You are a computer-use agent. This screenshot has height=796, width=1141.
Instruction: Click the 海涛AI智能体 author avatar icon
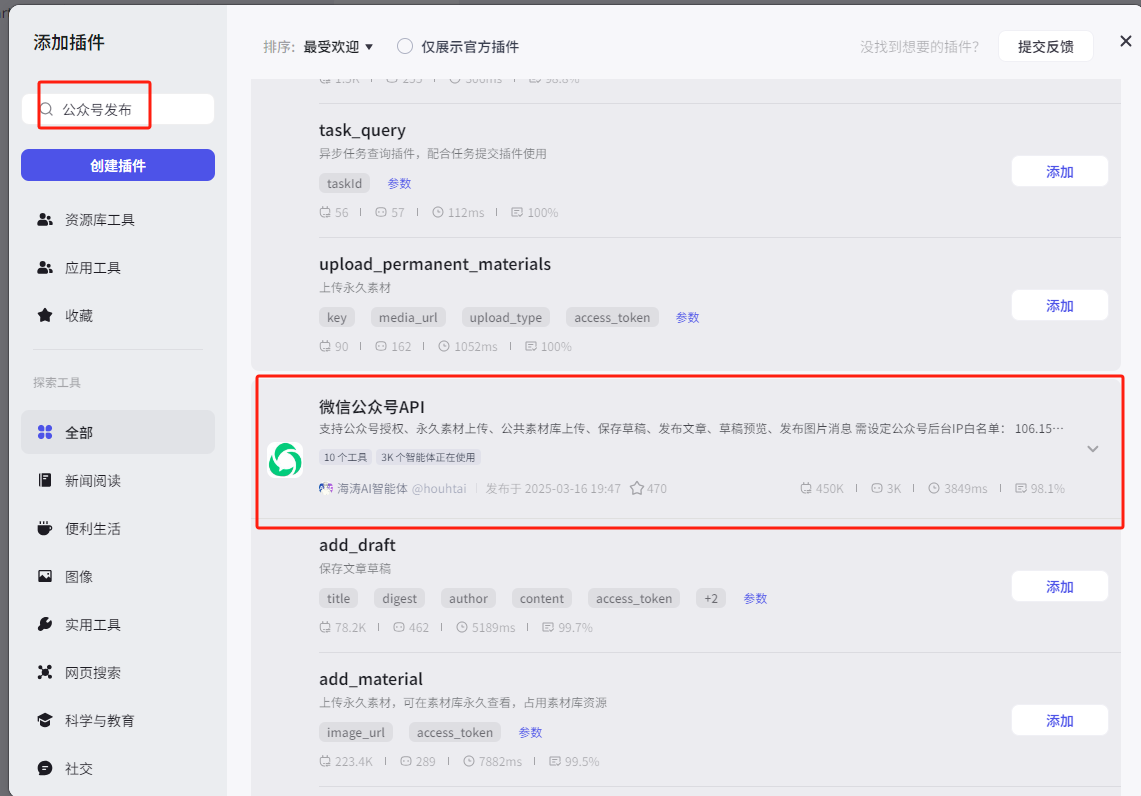(x=326, y=488)
